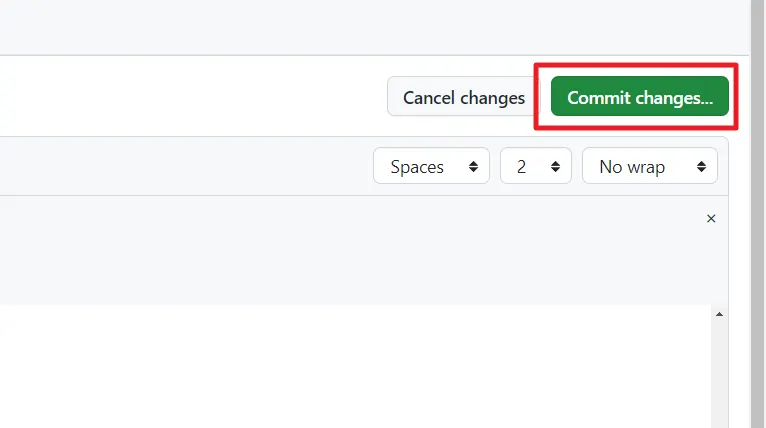Click the up-down arrows on the Spaces selector
766x428 pixels.
(x=472, y=167)
